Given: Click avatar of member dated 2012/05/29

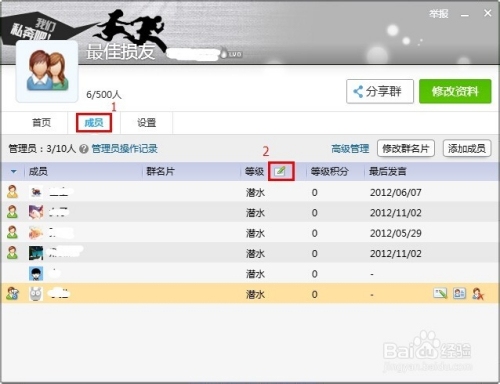Looking at the screenshot, I should (36, 233).
